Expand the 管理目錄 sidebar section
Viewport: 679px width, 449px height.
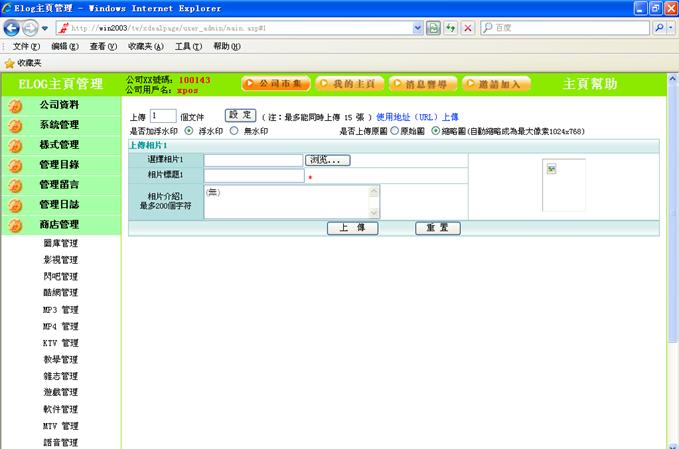(x=59, y=164)
